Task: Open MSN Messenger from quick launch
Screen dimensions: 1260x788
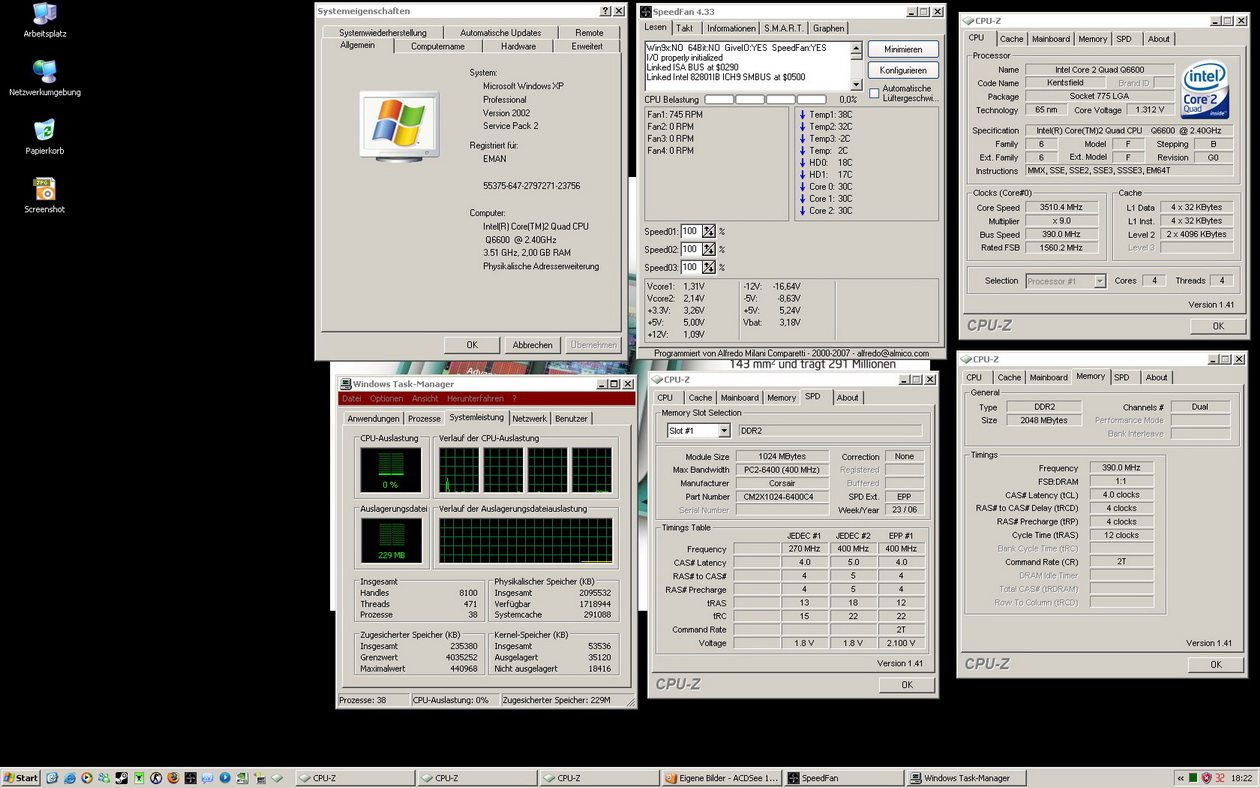Action: coord(104,778)
